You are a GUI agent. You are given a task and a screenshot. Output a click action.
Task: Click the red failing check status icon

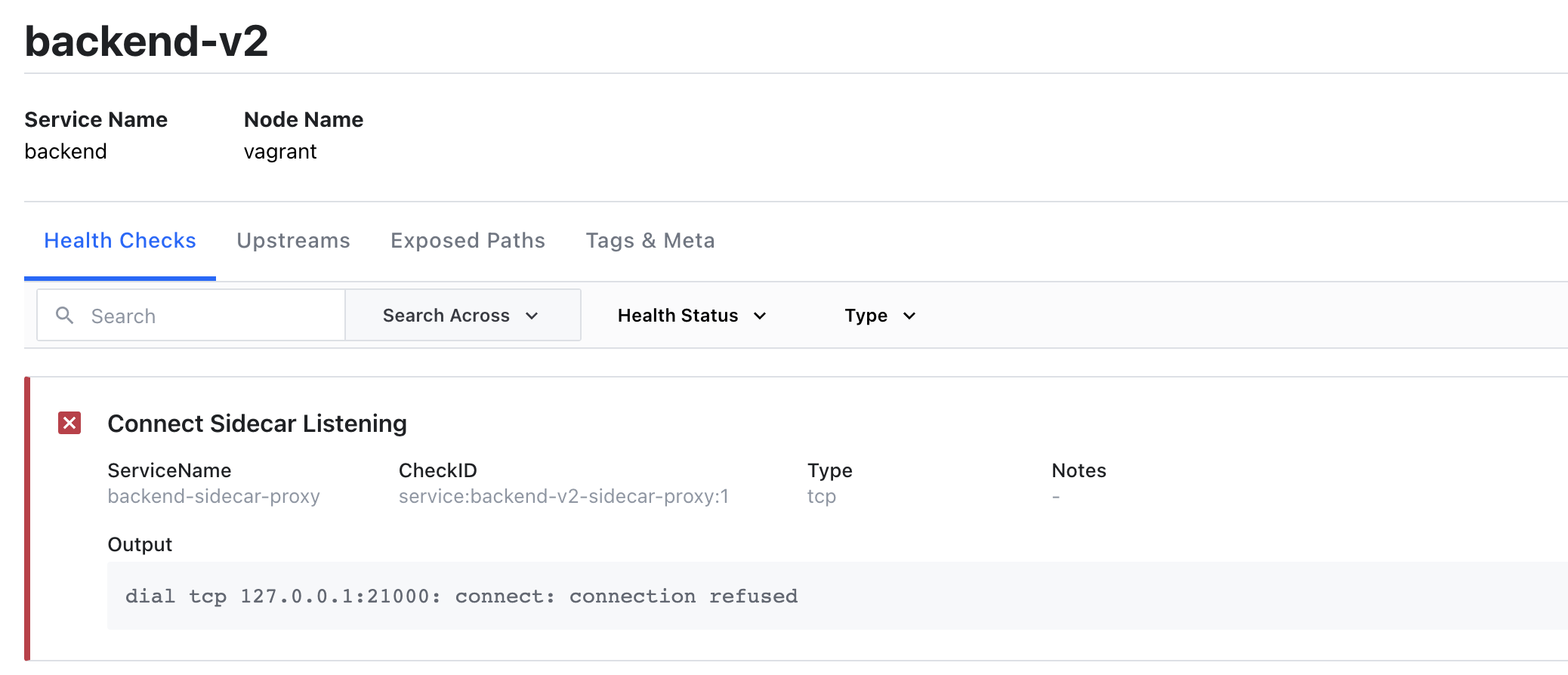click(69, 424)
